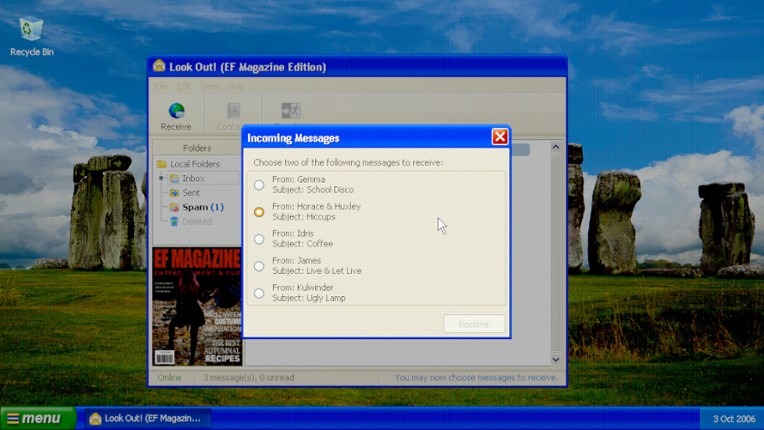764x430 pixels.
Task: Toggle the Horace & Huxley Hiccups message
Action: (x=259, y=212)
